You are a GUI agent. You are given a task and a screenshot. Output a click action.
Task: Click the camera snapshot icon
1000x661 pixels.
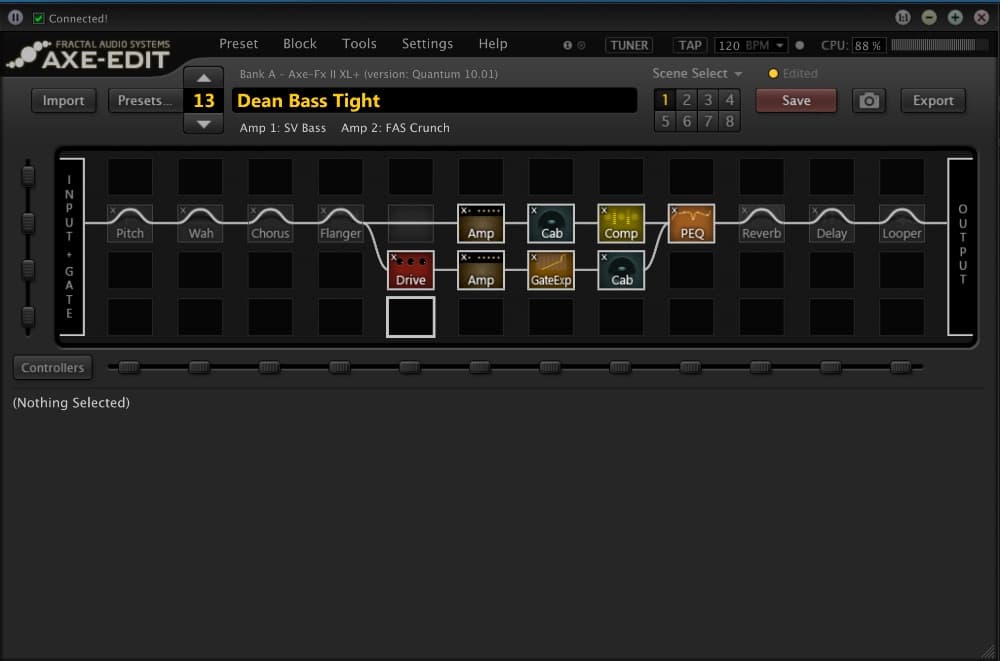tap(869, 101)
